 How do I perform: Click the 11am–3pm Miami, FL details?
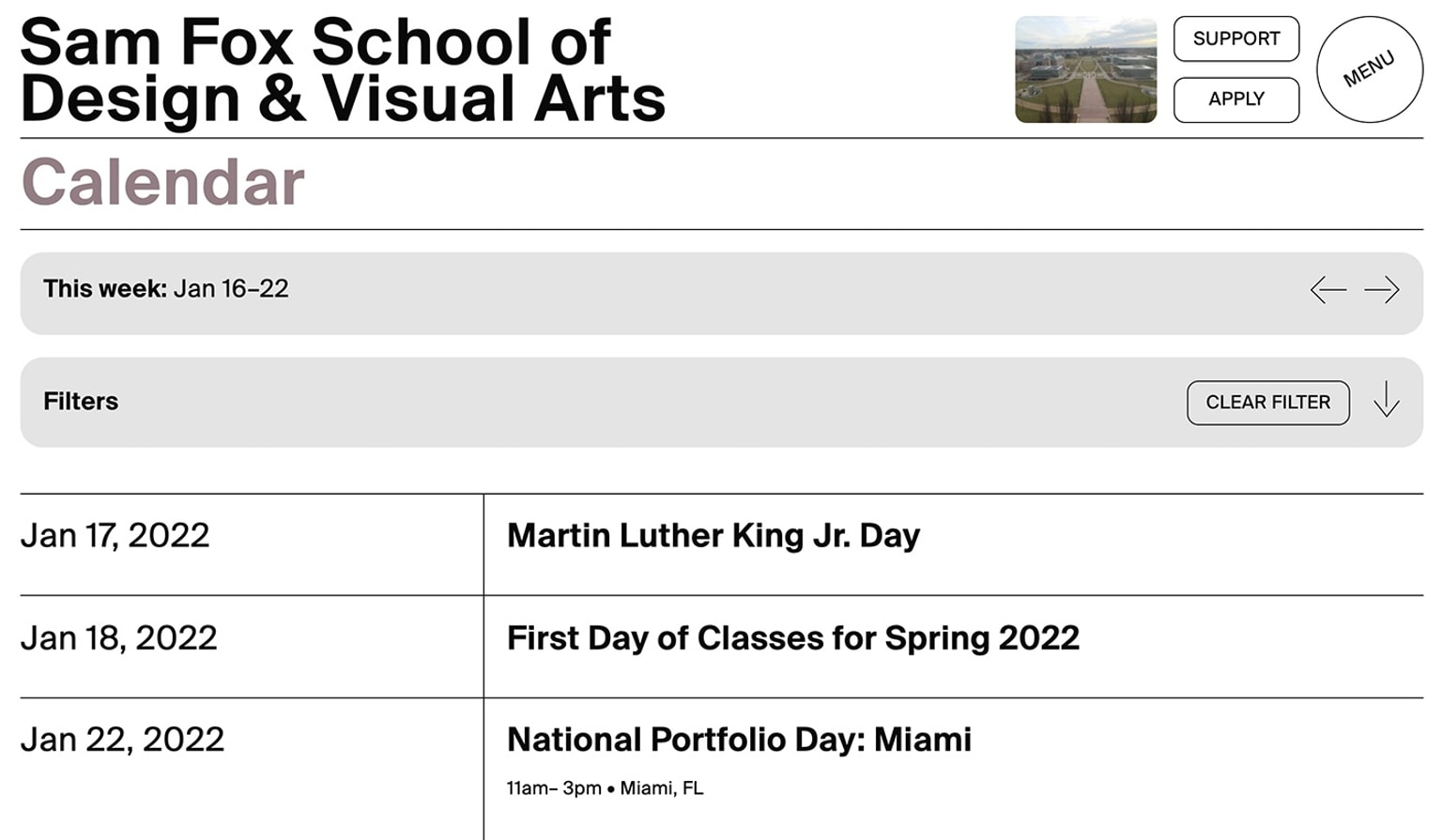coord(605,788)
